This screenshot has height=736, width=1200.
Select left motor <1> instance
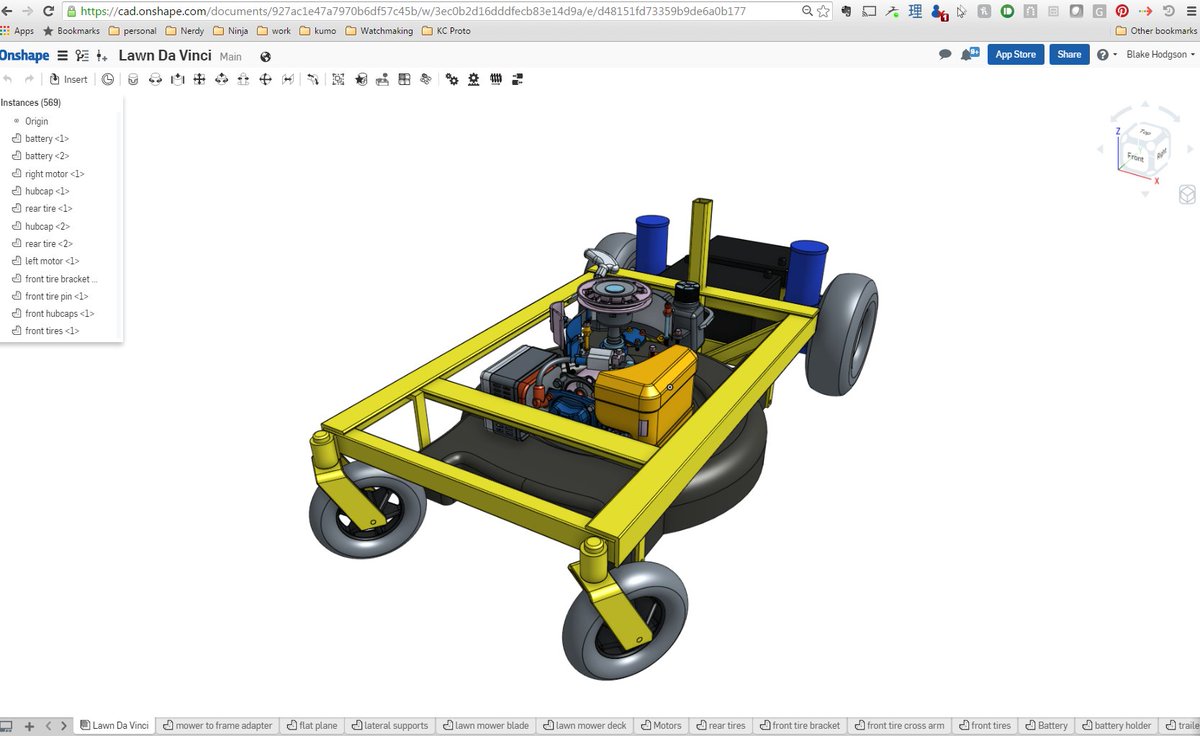pyautogui.click(x=52, y=261)
